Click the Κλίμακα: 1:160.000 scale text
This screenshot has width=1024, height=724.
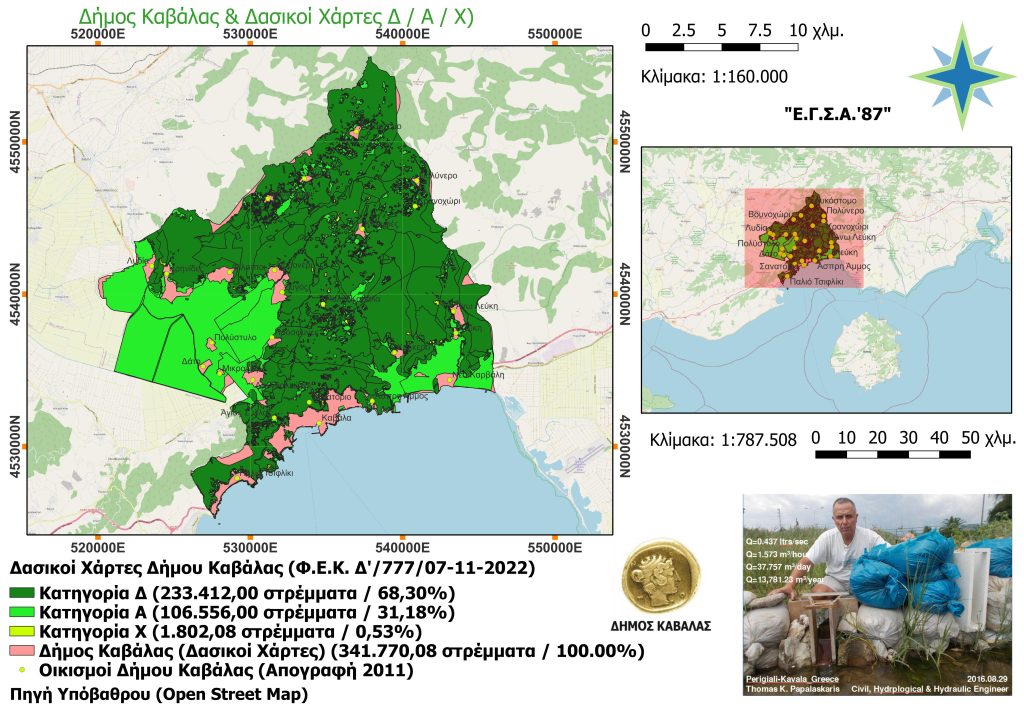(x=714, y=77)
